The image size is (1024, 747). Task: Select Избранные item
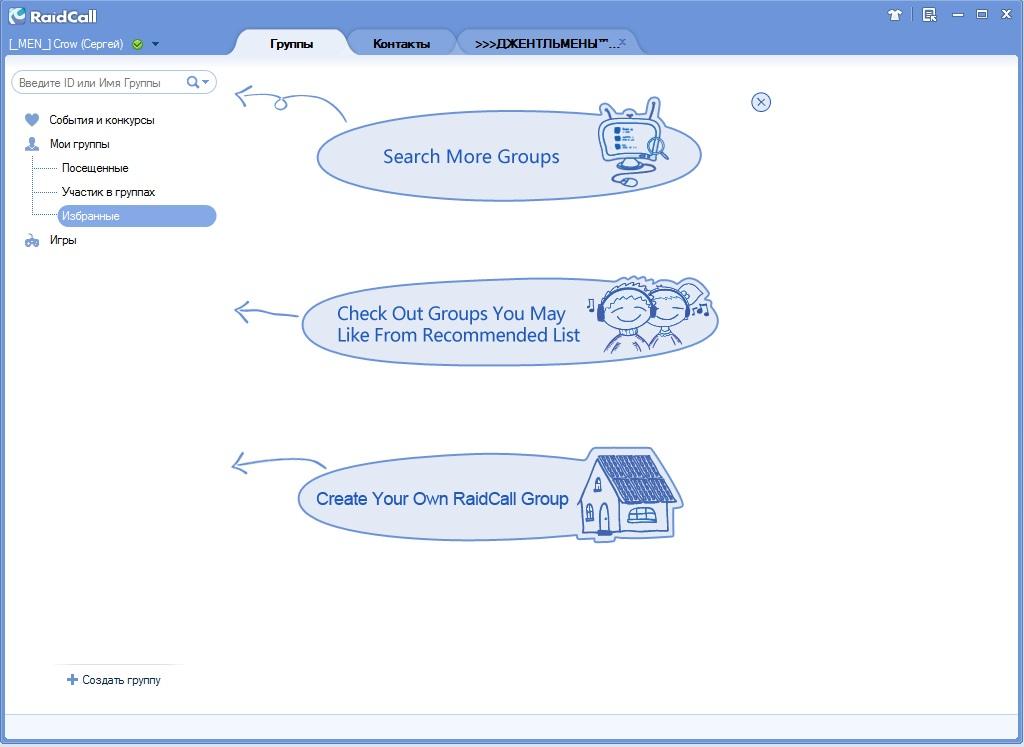136,216
